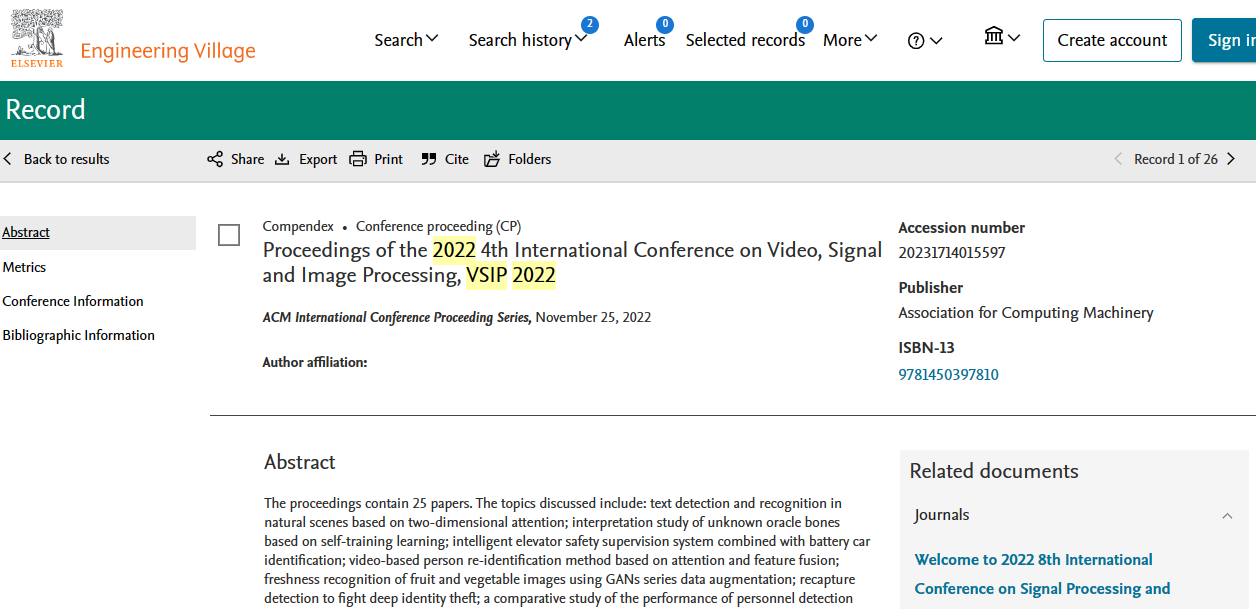Expand the Search history menu

(528, 40)
